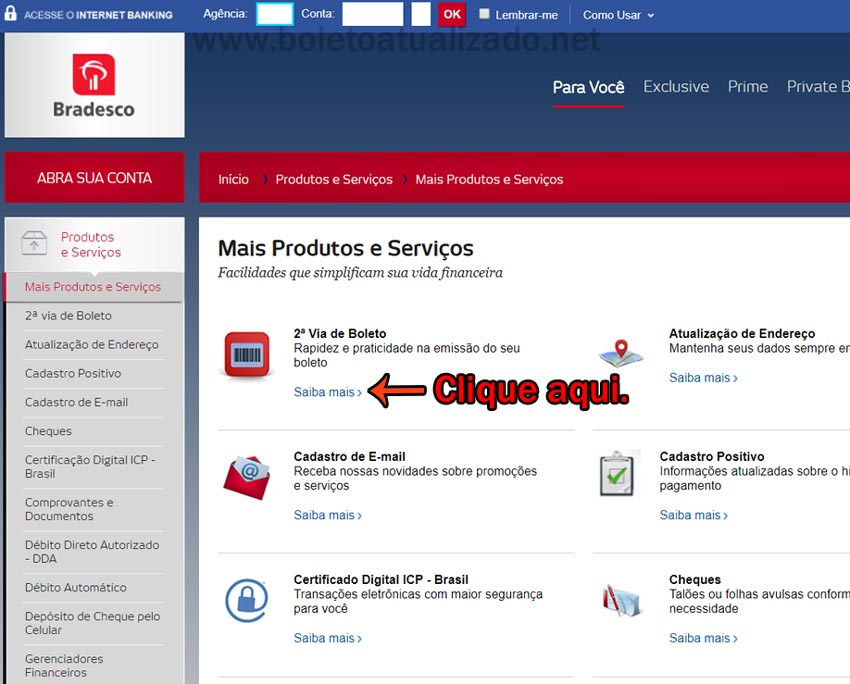850x684 pixels.
Task: Click the Bradesco logo
Action: pyautogui.click(x=93, y=84)
